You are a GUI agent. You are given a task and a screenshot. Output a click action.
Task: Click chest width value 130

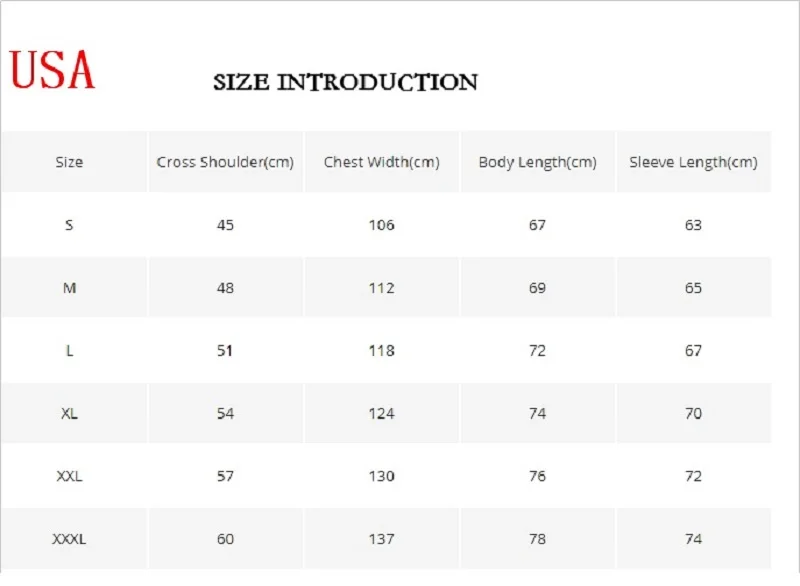pyautogui.click(x=382, y=476)
